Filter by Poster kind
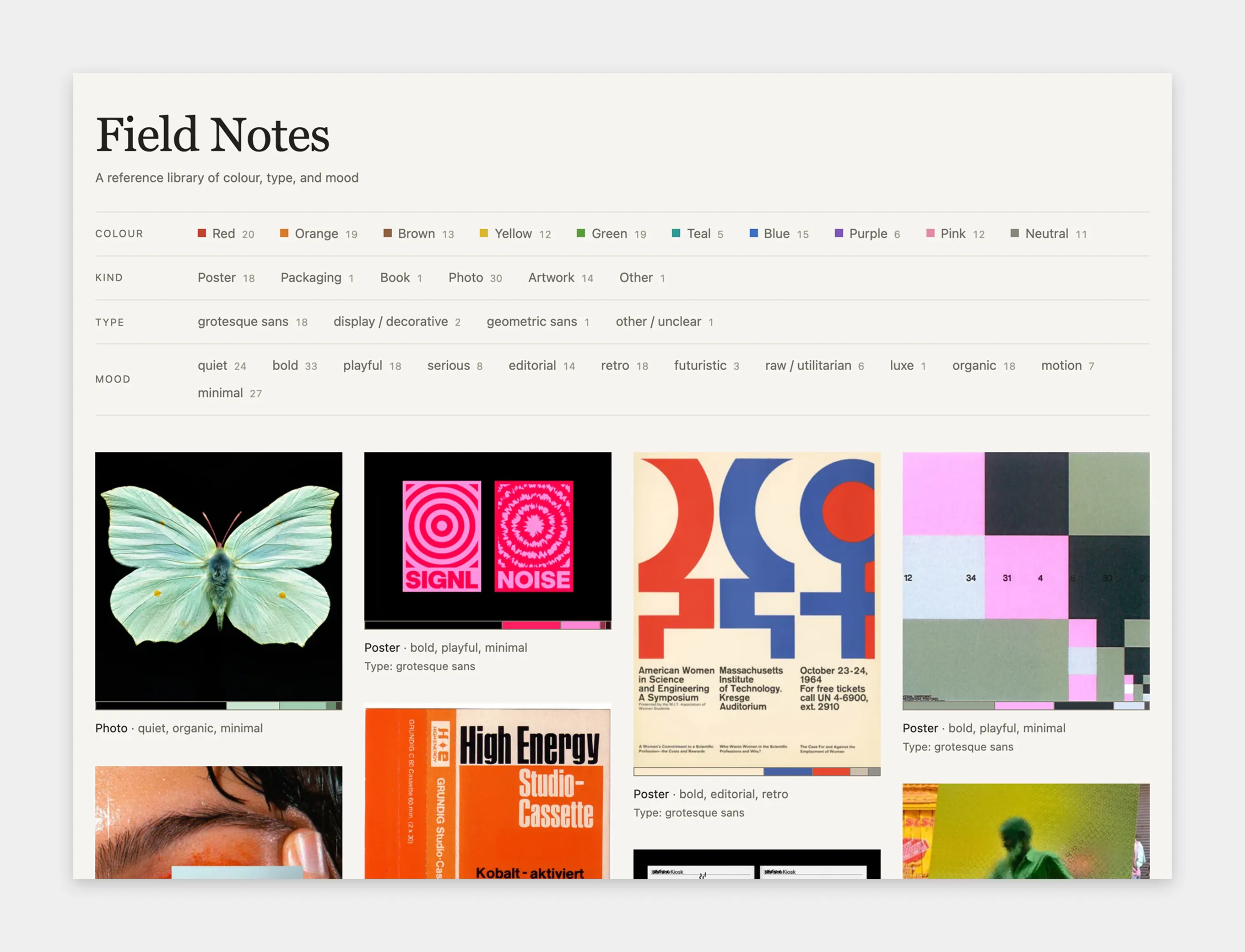 [x=226, y=278]
